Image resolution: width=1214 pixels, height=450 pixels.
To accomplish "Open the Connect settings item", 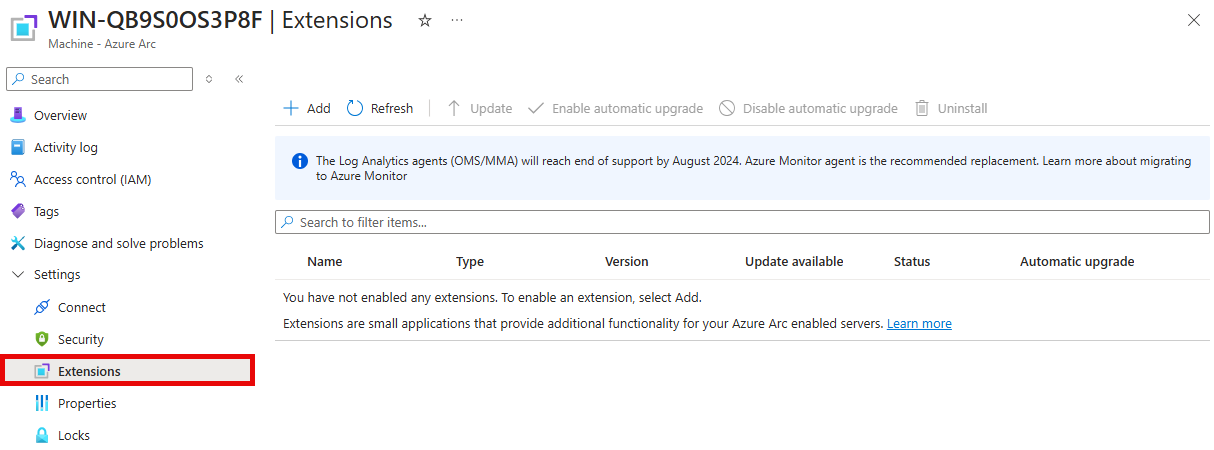I will point(81,307).
